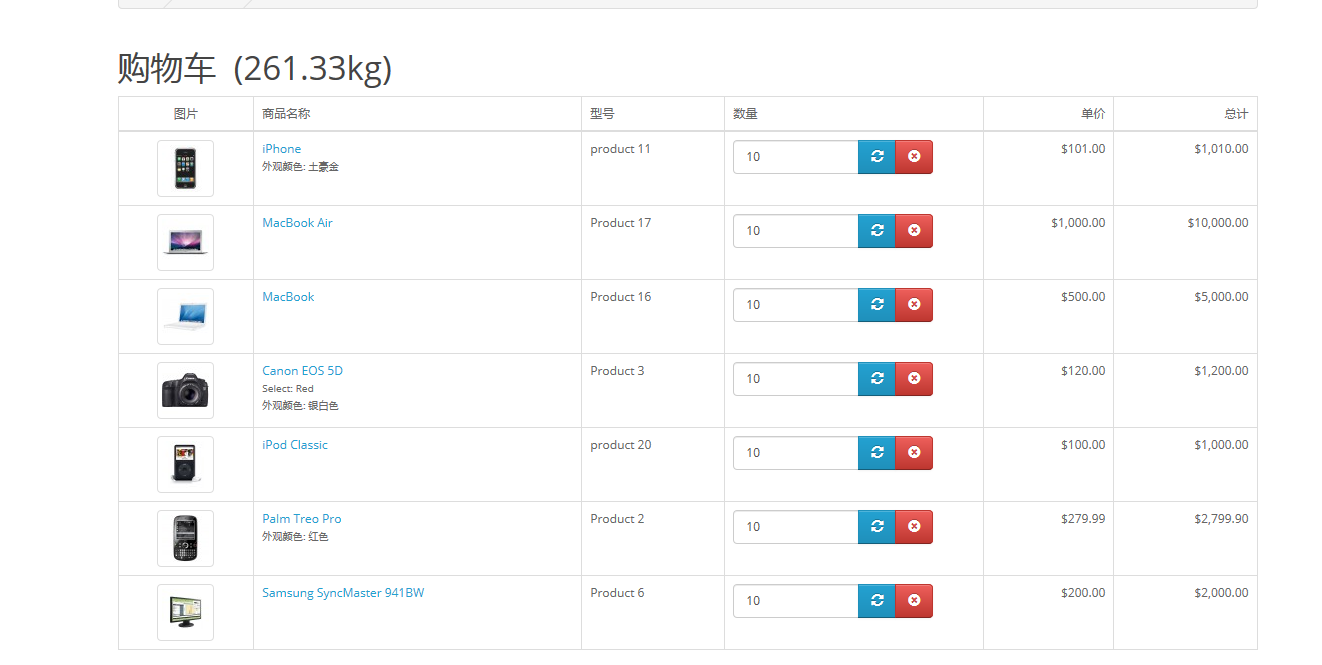Remove iPhone from the cart
The image size is (1322, 665).
914,157
